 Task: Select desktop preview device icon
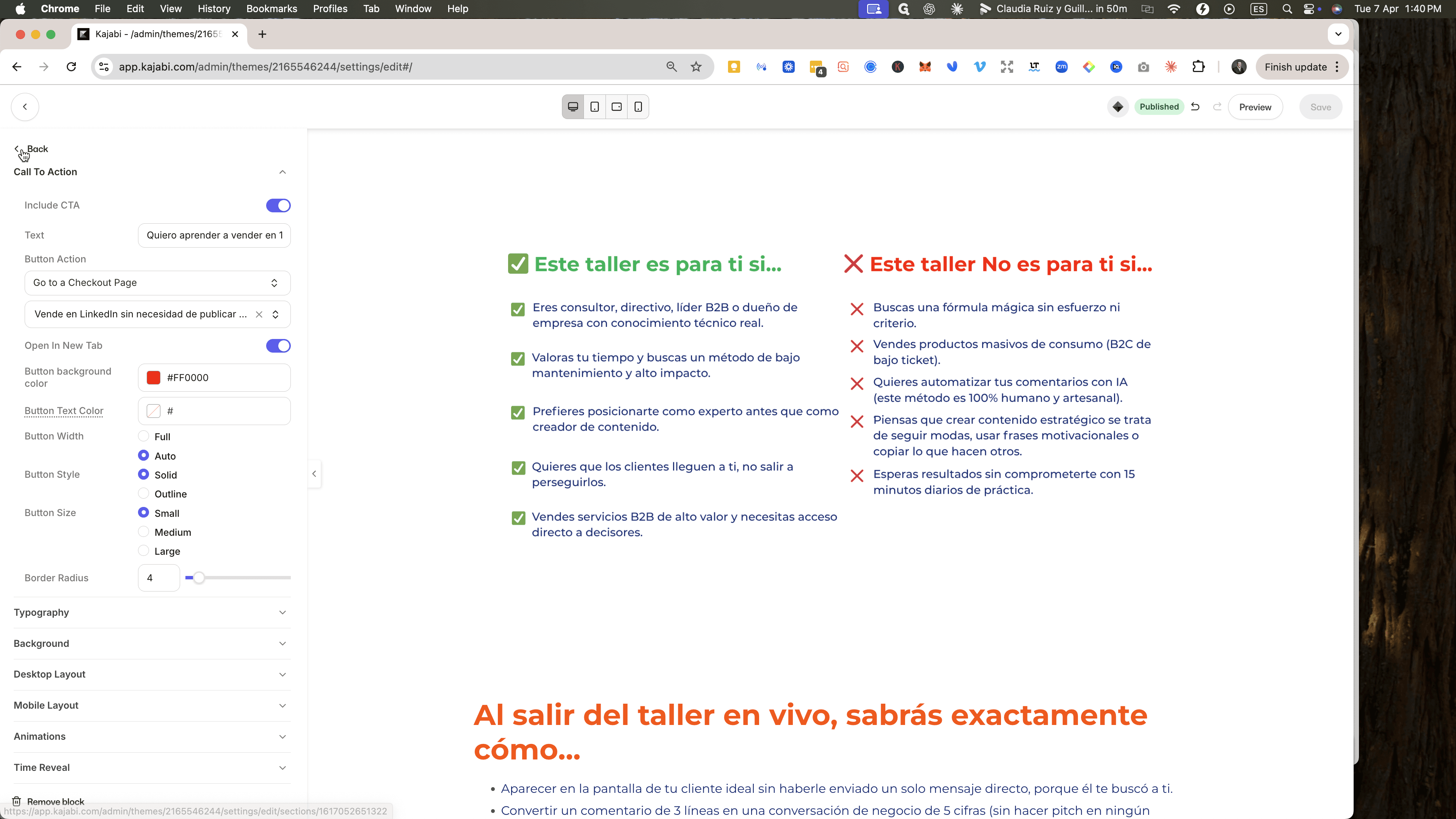point(573,107)
